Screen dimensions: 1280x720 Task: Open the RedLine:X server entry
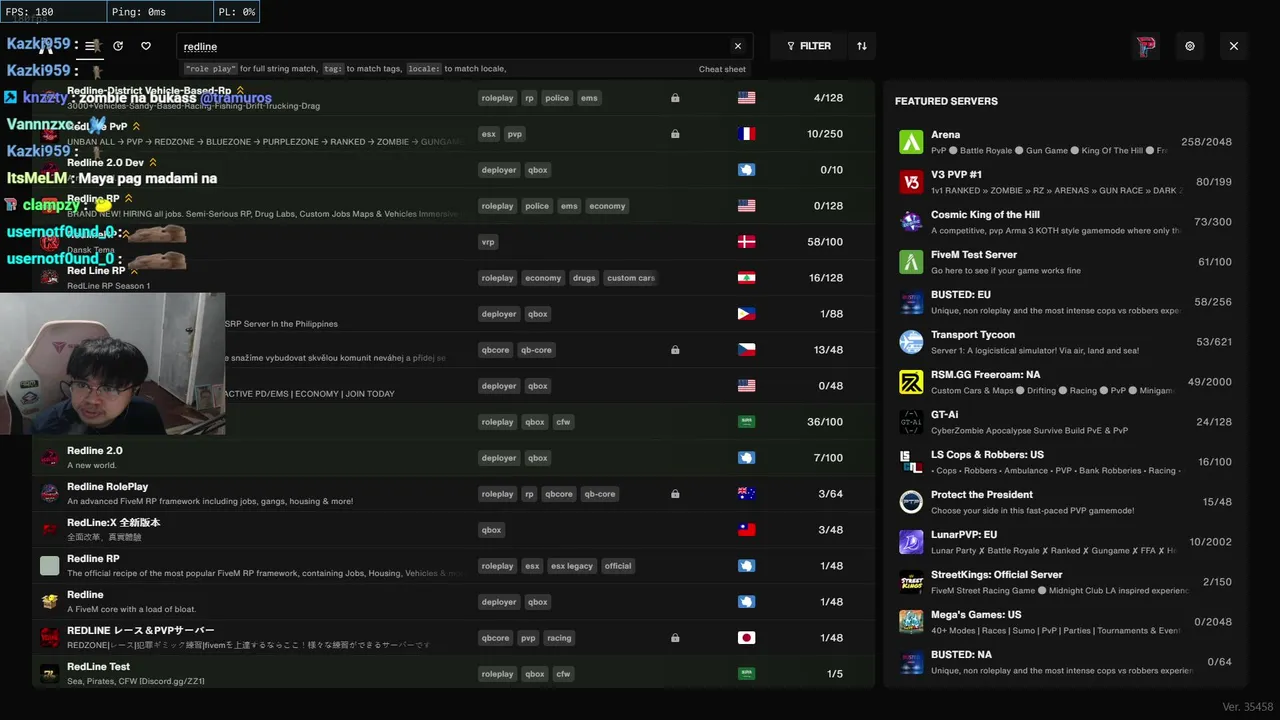point(454,530)
